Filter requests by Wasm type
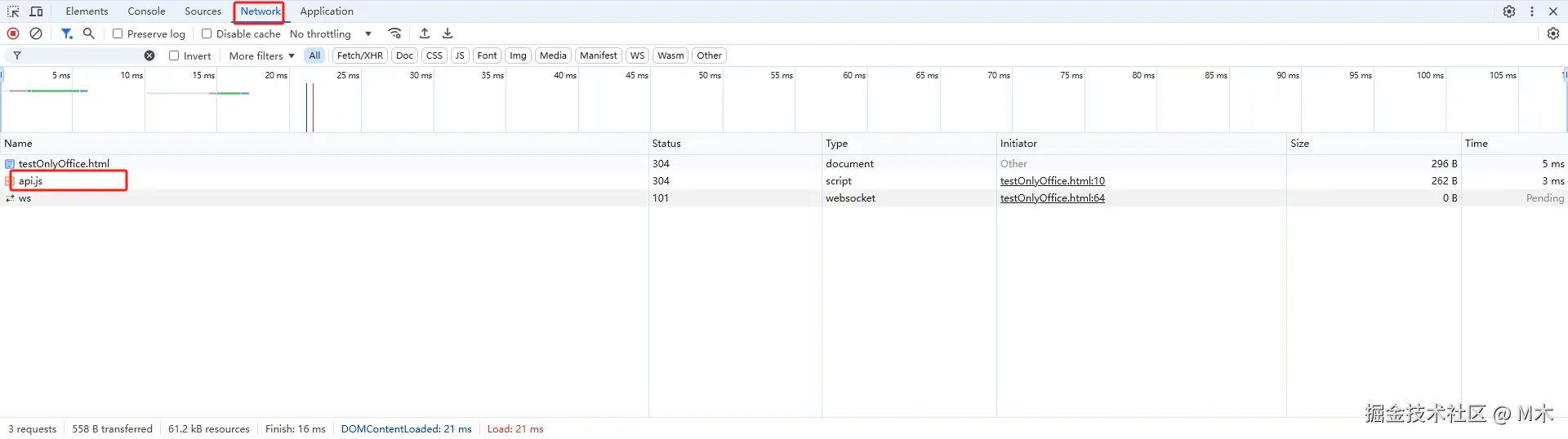Screen dimensions: 1568x439 [x=670, y=55]
